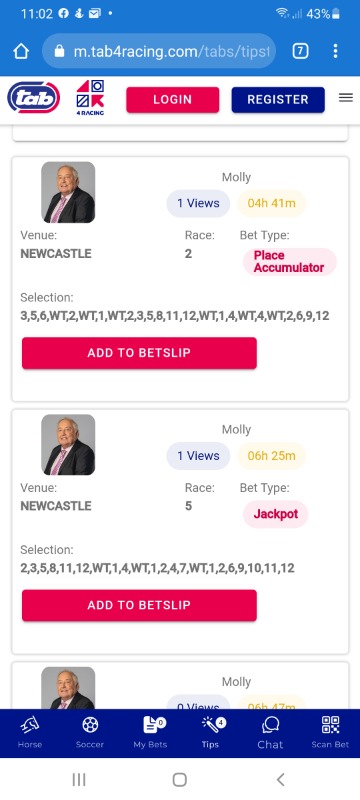Open the browser tab switcher showing 7
The image size is (360, 800).
pos(300,51)
